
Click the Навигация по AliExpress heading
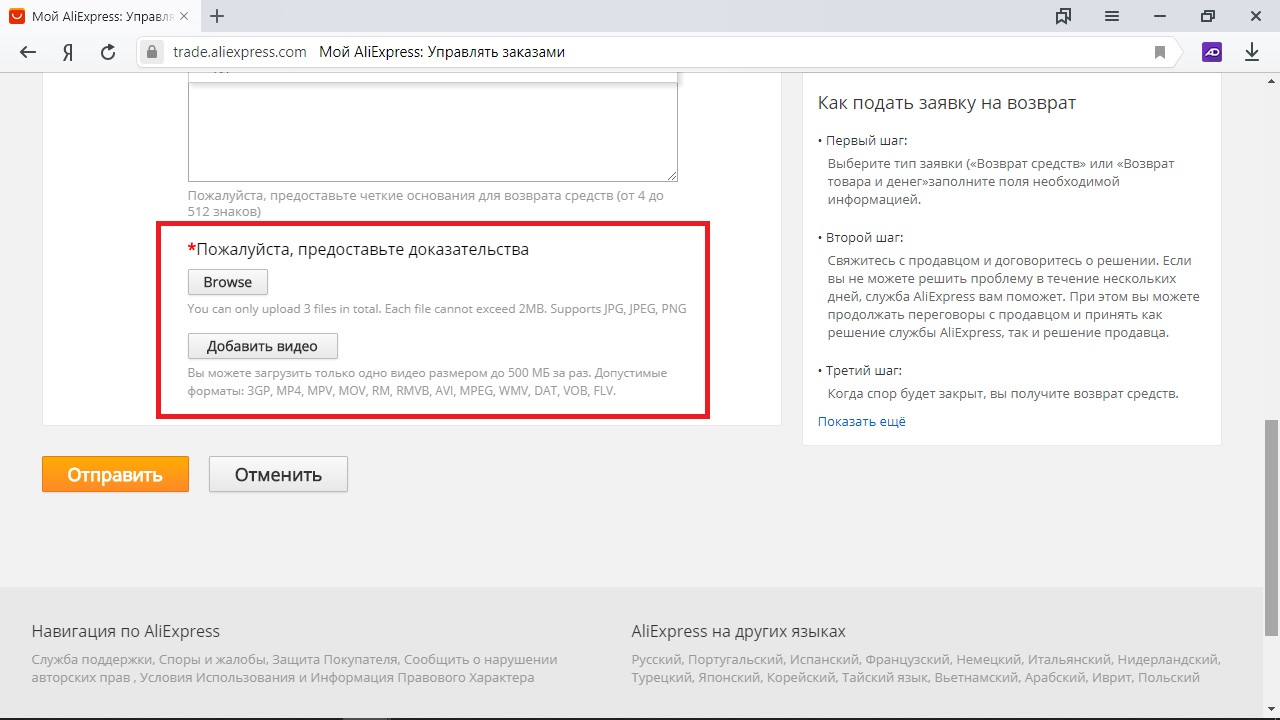pyautogui.click(x=126, y=631)
